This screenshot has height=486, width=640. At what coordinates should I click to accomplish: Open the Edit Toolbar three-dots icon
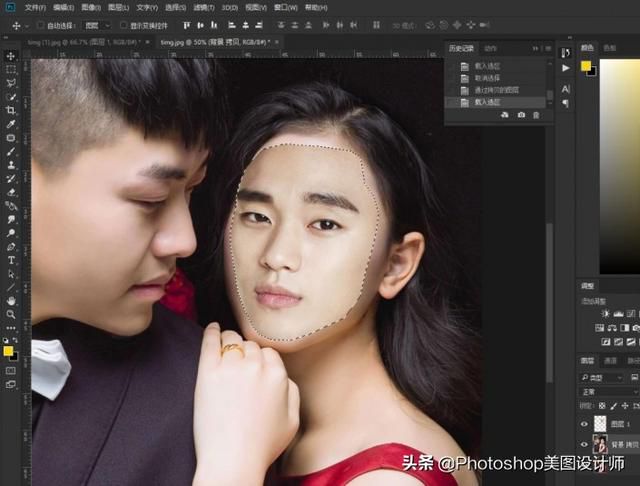pos(11,328)
